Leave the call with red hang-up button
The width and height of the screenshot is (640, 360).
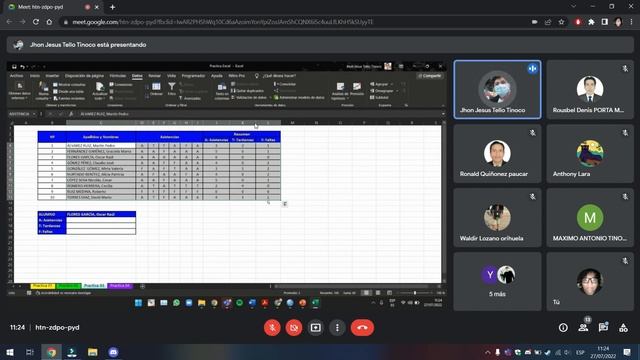(362, 327)
